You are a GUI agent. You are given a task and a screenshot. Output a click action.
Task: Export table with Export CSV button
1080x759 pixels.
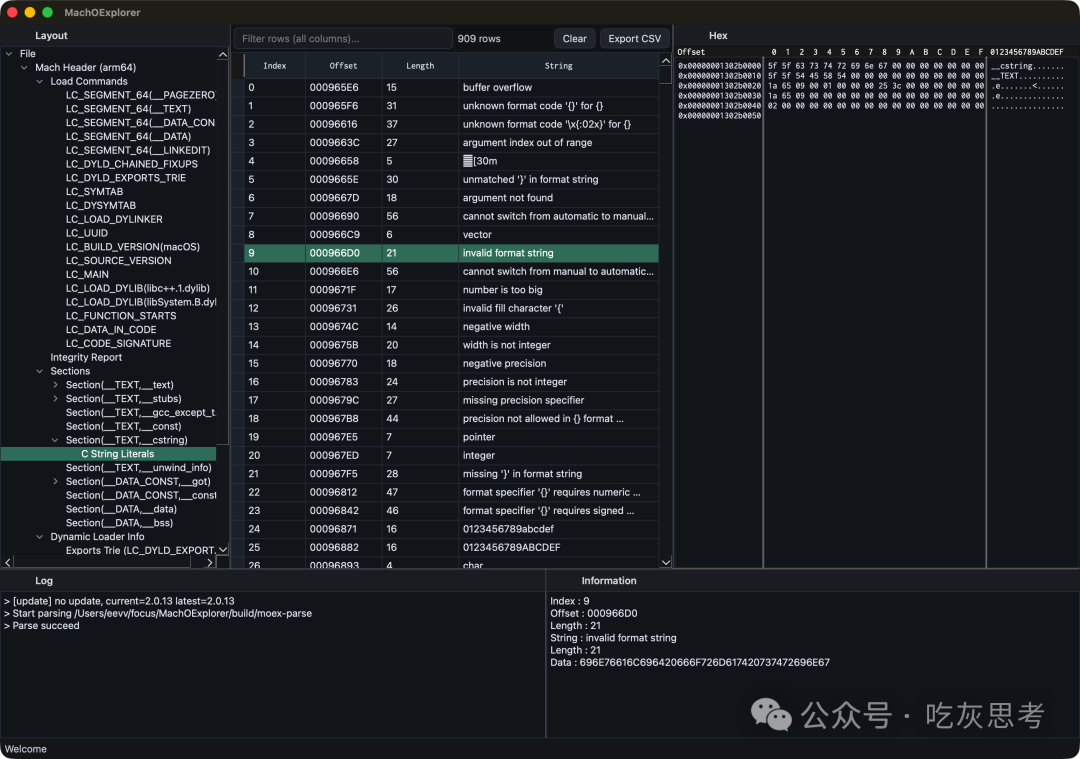[x=634, y=39]
